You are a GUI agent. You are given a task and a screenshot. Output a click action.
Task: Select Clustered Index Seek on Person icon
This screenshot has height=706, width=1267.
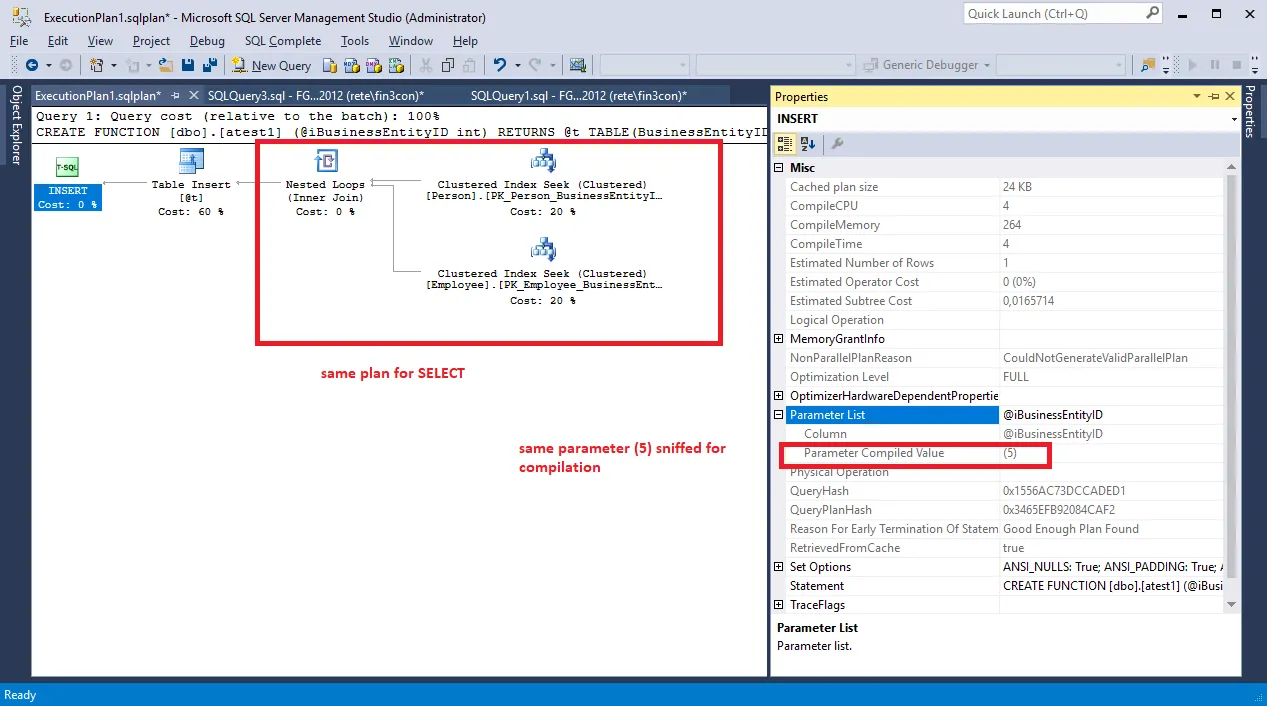tap(542, 161)
